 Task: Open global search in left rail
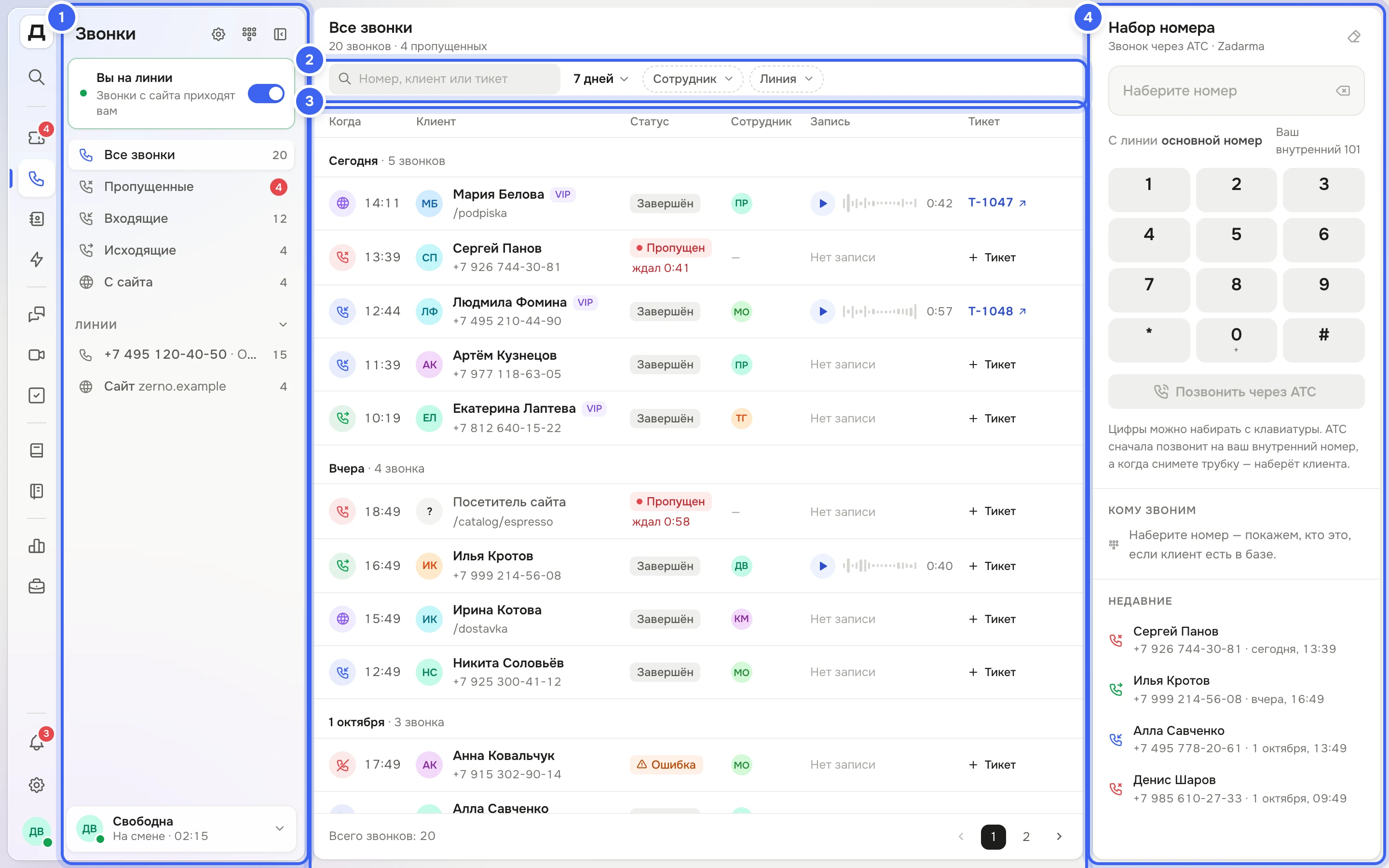(x=37, y=77)
